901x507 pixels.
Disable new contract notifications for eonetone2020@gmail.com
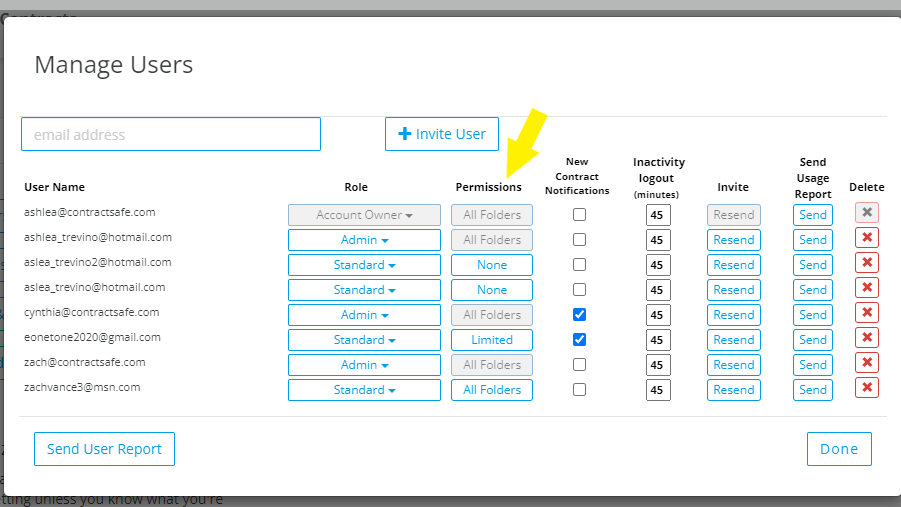[579, 340]
